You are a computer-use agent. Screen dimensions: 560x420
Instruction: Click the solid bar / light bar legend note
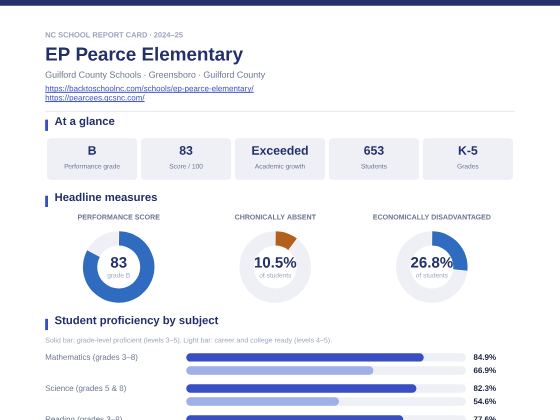188,340
